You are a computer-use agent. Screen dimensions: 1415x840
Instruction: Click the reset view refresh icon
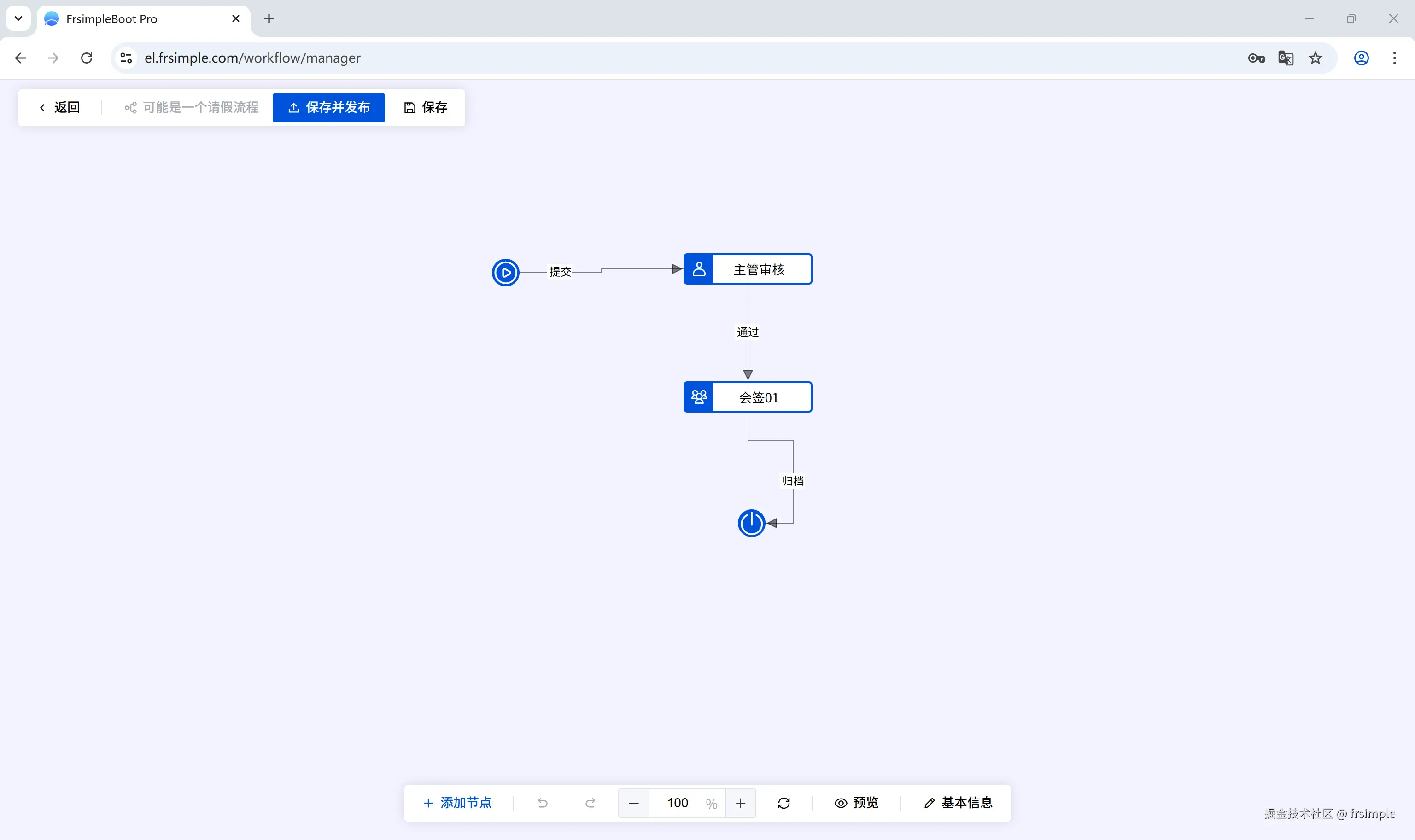784,803
